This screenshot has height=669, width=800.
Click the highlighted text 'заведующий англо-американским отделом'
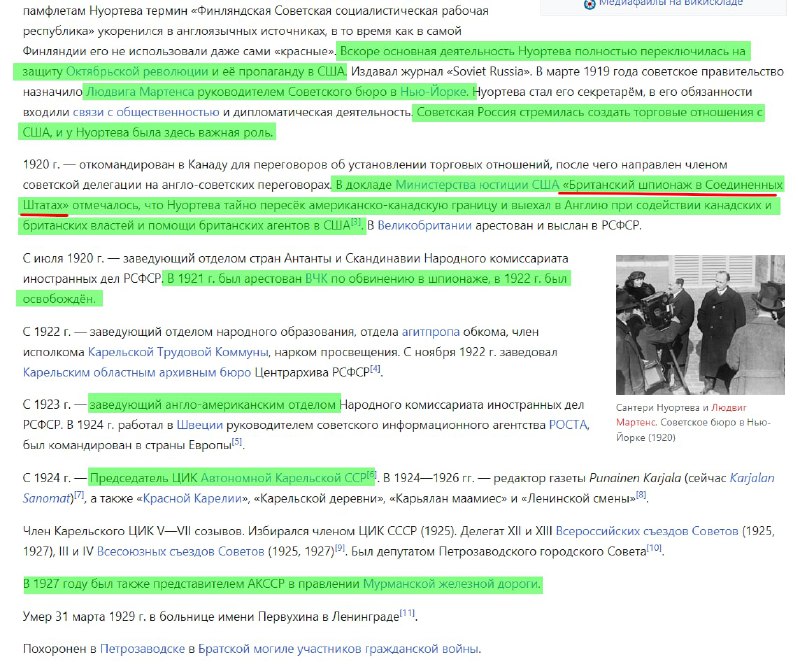tap(212, 405)
